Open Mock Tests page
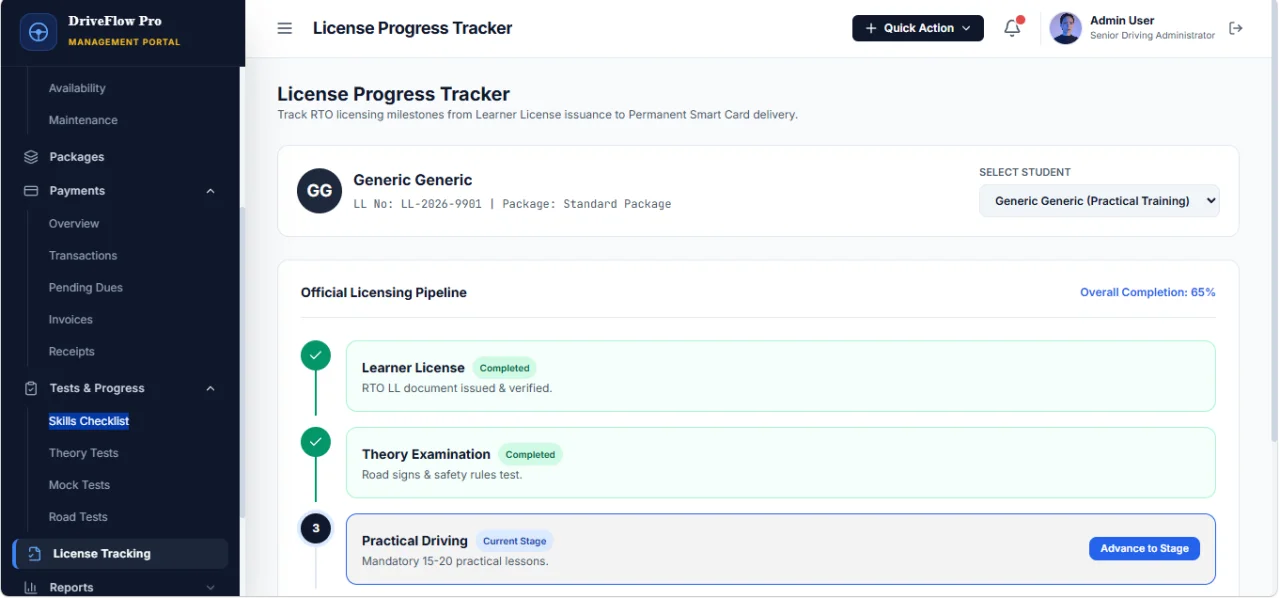The width and height of the screenshot is (1280, 598). tap(80, 485)
